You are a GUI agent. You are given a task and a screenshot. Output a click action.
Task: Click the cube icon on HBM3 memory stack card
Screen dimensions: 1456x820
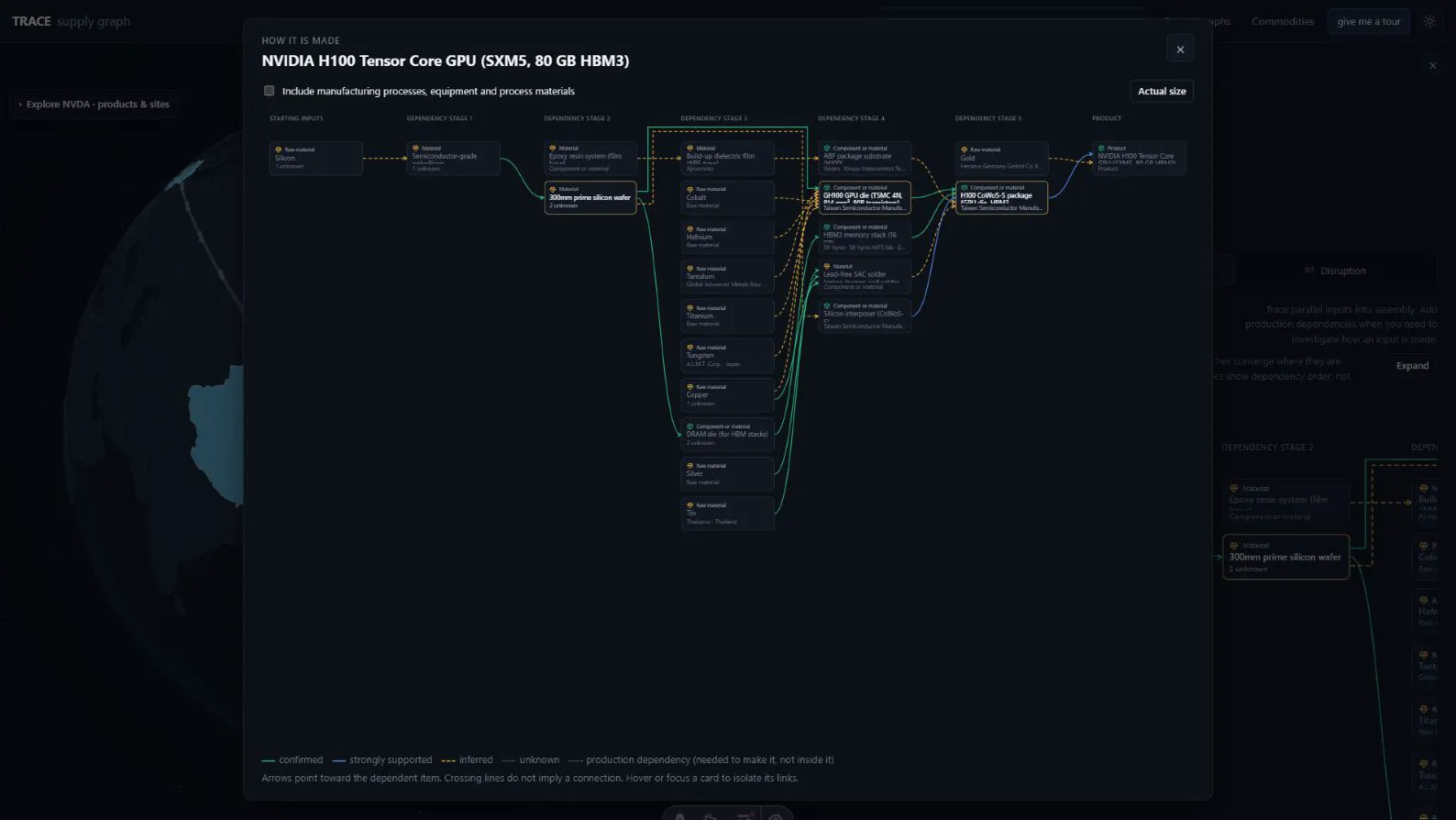[x=827, y=227]
